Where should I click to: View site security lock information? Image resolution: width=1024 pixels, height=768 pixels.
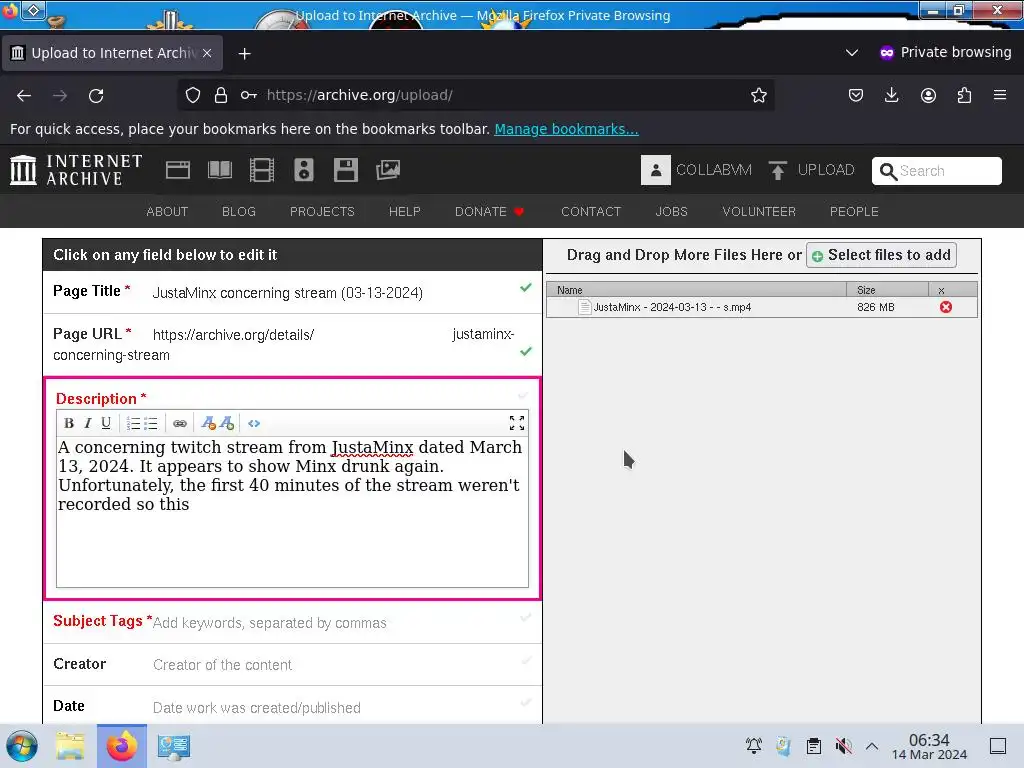(221, 95)
